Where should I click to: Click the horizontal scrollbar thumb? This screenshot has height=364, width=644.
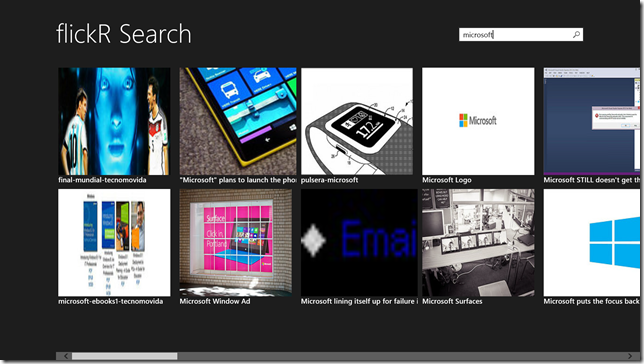124,356
